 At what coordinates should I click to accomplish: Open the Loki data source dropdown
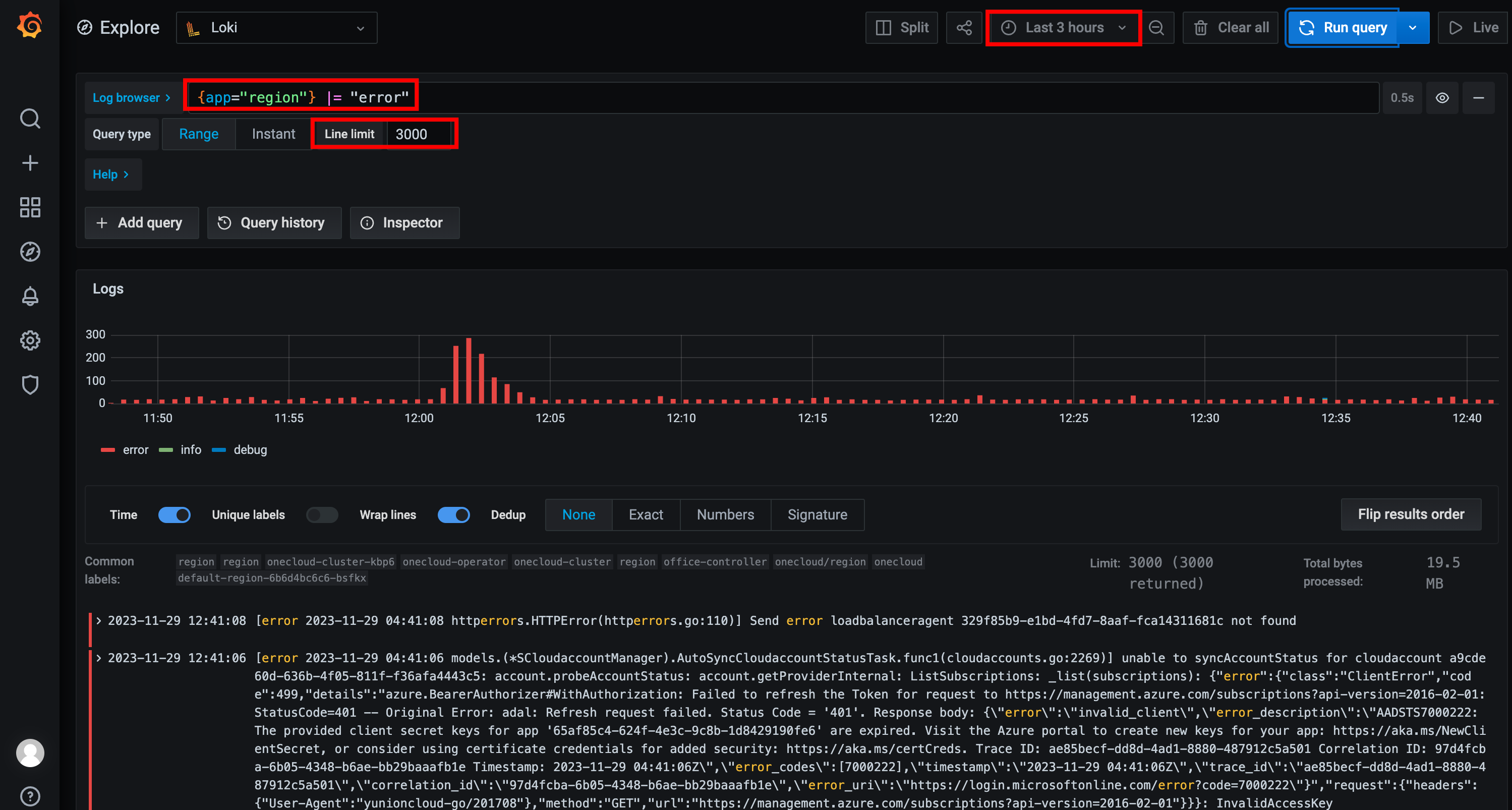276,28
